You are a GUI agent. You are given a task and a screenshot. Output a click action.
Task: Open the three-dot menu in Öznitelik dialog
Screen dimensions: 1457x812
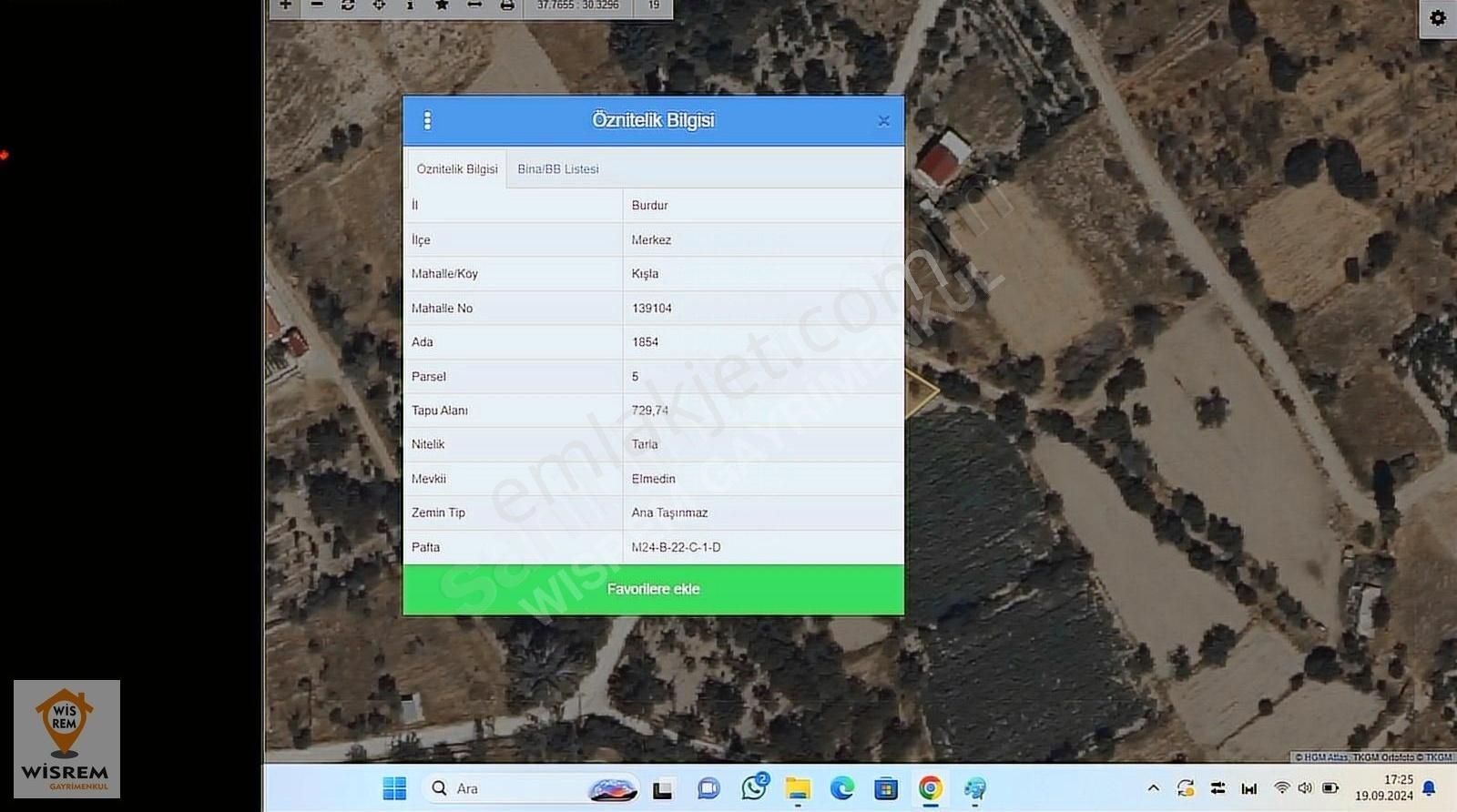coord(427,120)
